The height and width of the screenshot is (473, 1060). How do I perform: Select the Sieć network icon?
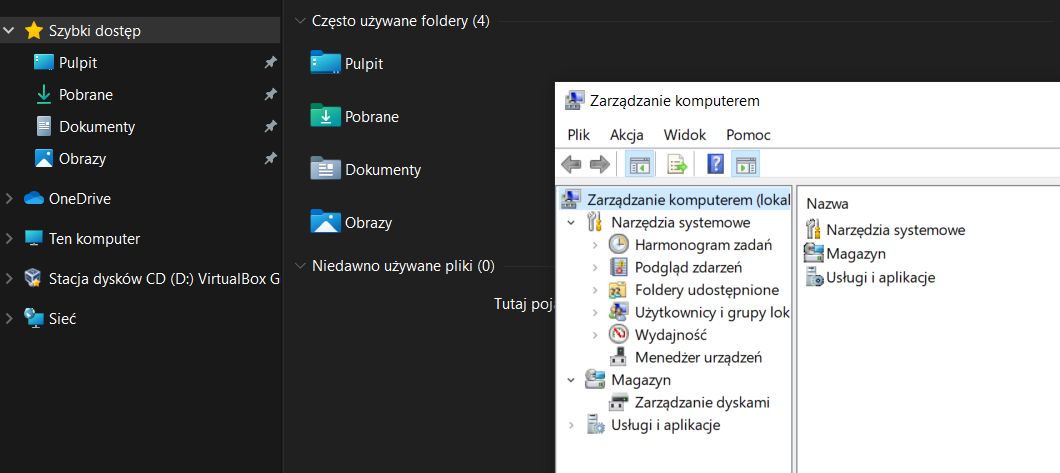coord(34,318)
